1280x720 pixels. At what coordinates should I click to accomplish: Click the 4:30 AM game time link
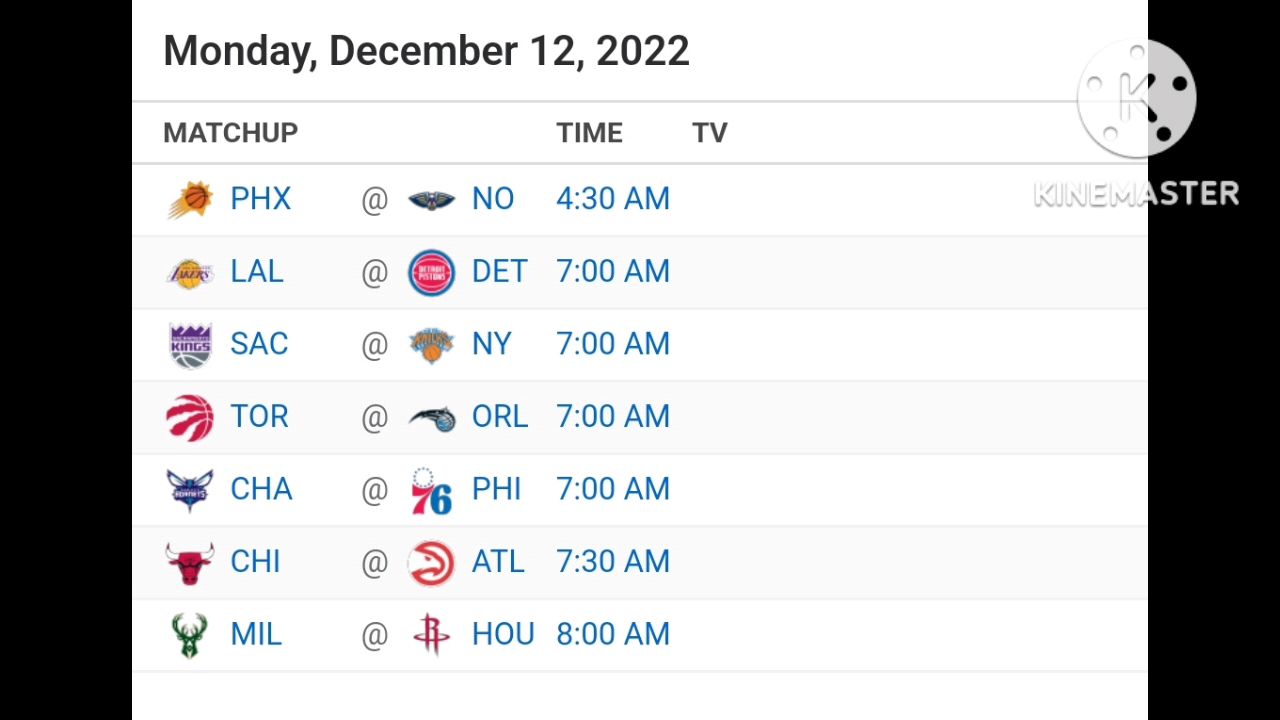(613, 199)
